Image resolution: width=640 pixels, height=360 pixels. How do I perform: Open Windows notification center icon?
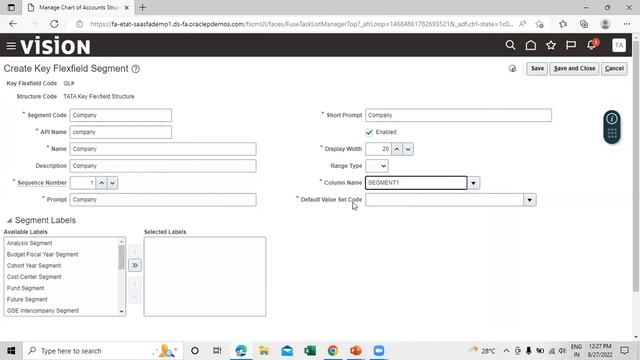coord(624,351)
